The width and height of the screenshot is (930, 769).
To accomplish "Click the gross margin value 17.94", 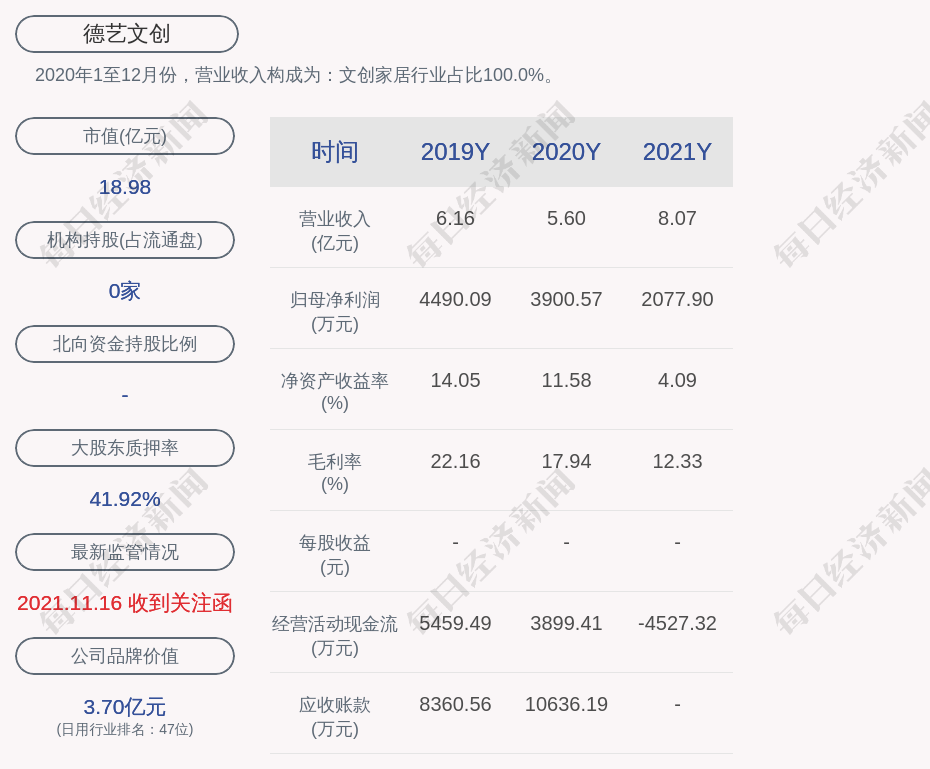I will pyautogui.click(x=566, y=461).
